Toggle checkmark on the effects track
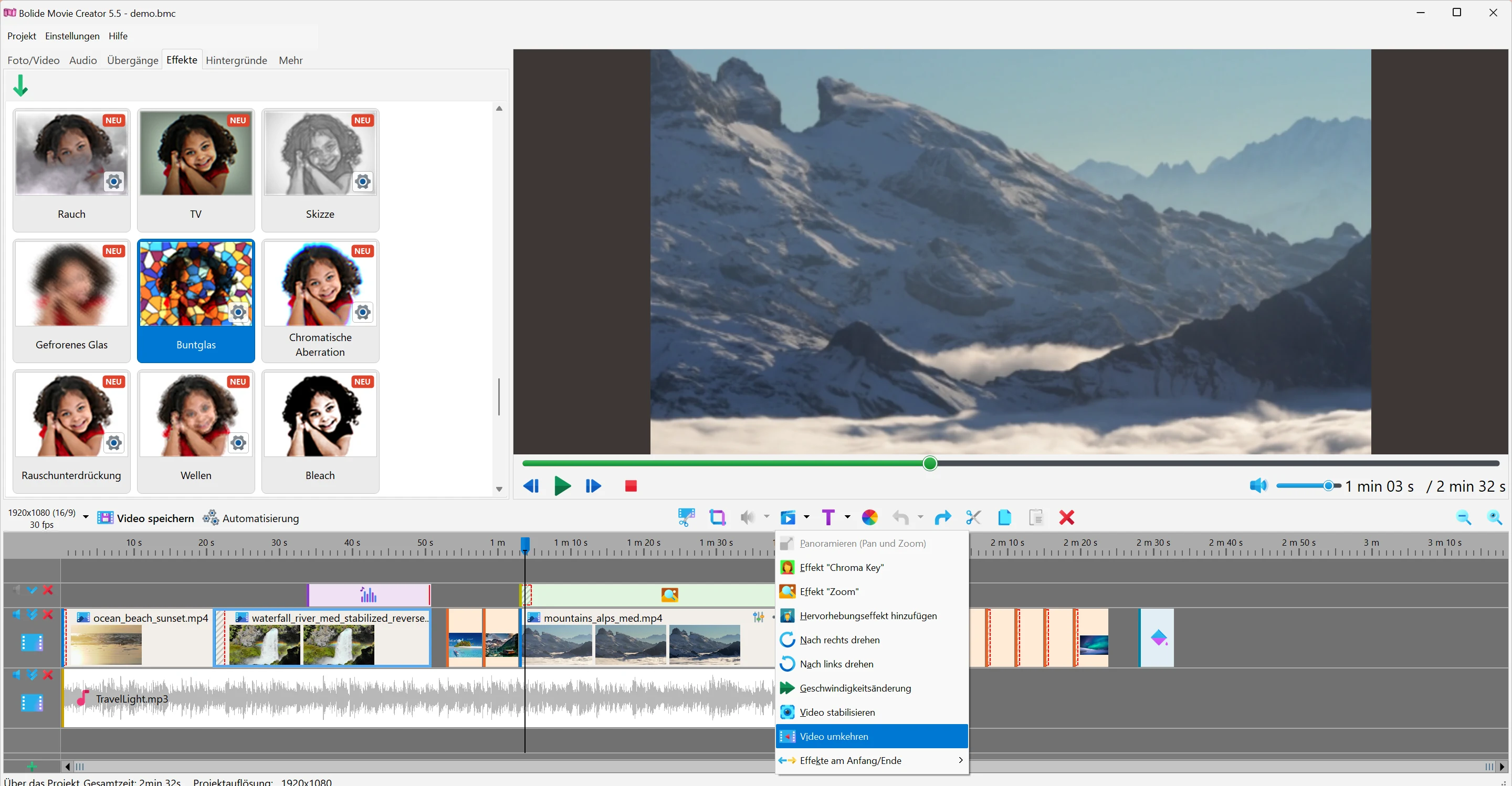This screenshot has height=786, width=1512. pyautogui.click(x=32, y=590)
